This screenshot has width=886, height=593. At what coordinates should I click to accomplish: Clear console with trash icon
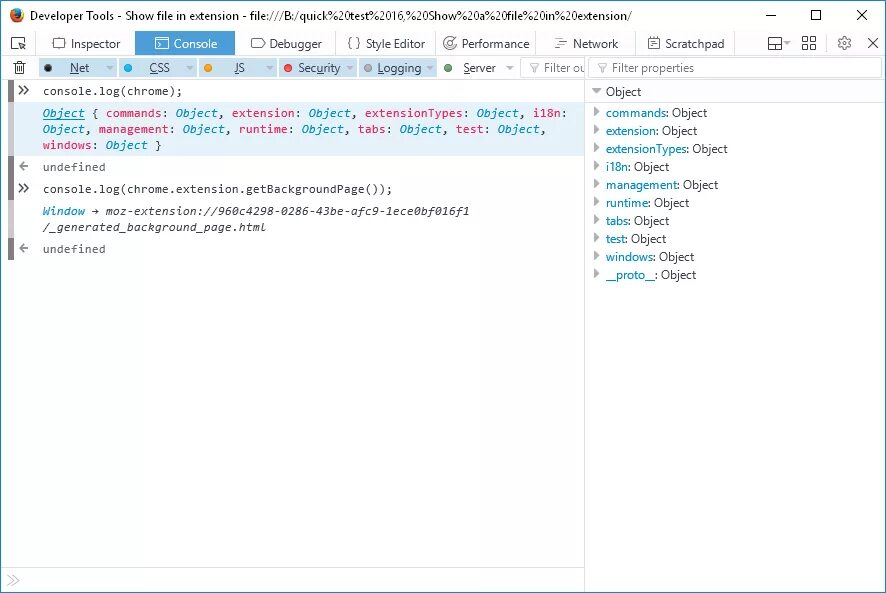19,68
